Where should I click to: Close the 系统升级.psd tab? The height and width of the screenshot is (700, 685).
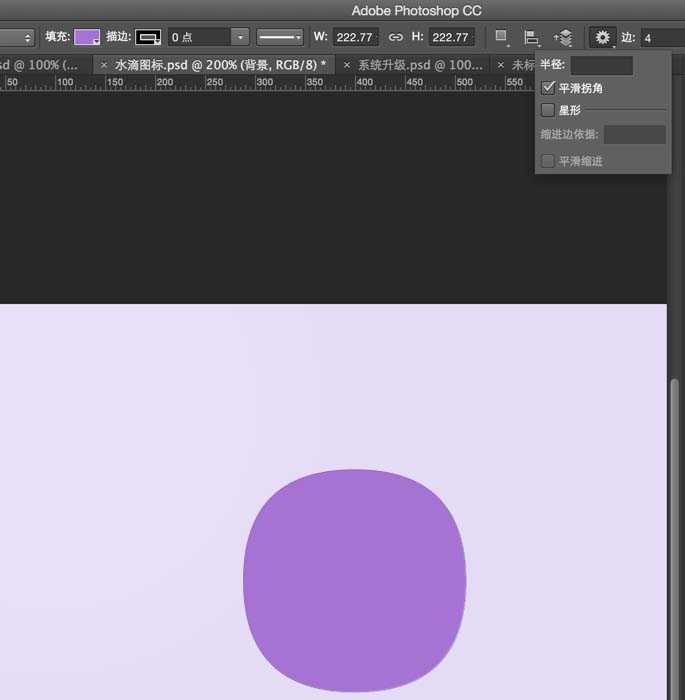coord(347,64)
